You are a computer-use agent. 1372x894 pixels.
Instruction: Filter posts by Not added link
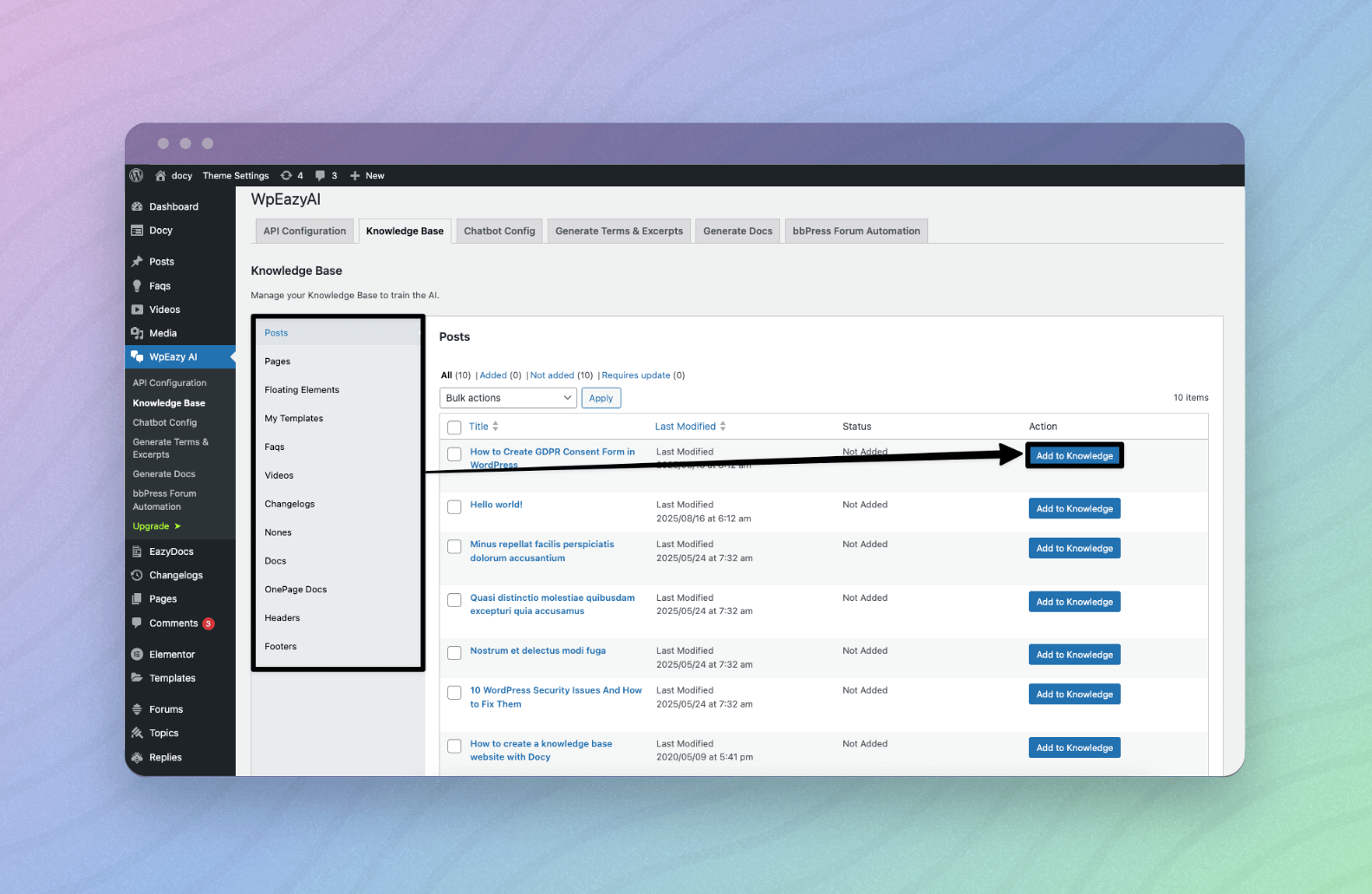pos(552,375)
